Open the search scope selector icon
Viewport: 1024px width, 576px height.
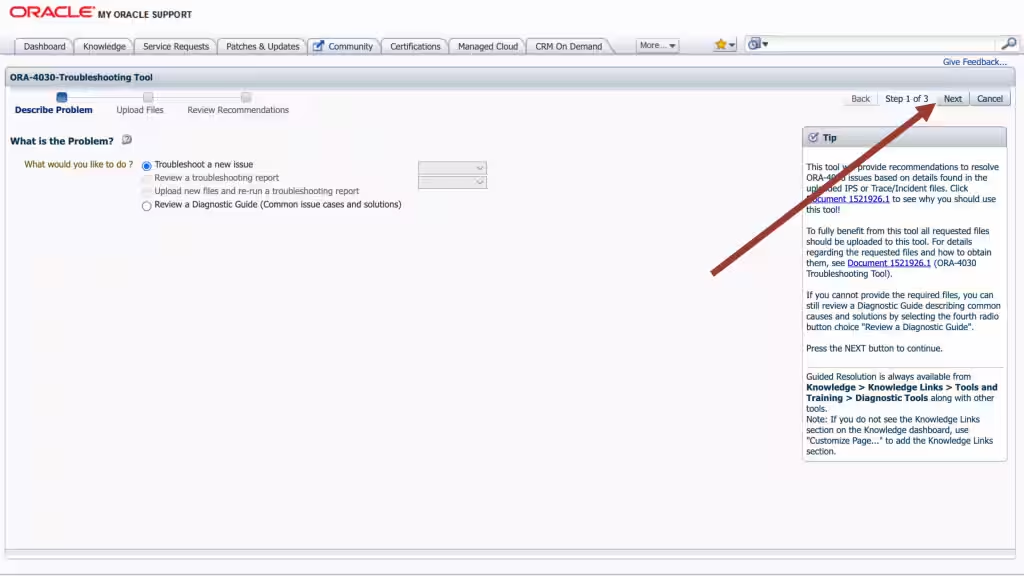pyautogui.click(x=758, y=44)
